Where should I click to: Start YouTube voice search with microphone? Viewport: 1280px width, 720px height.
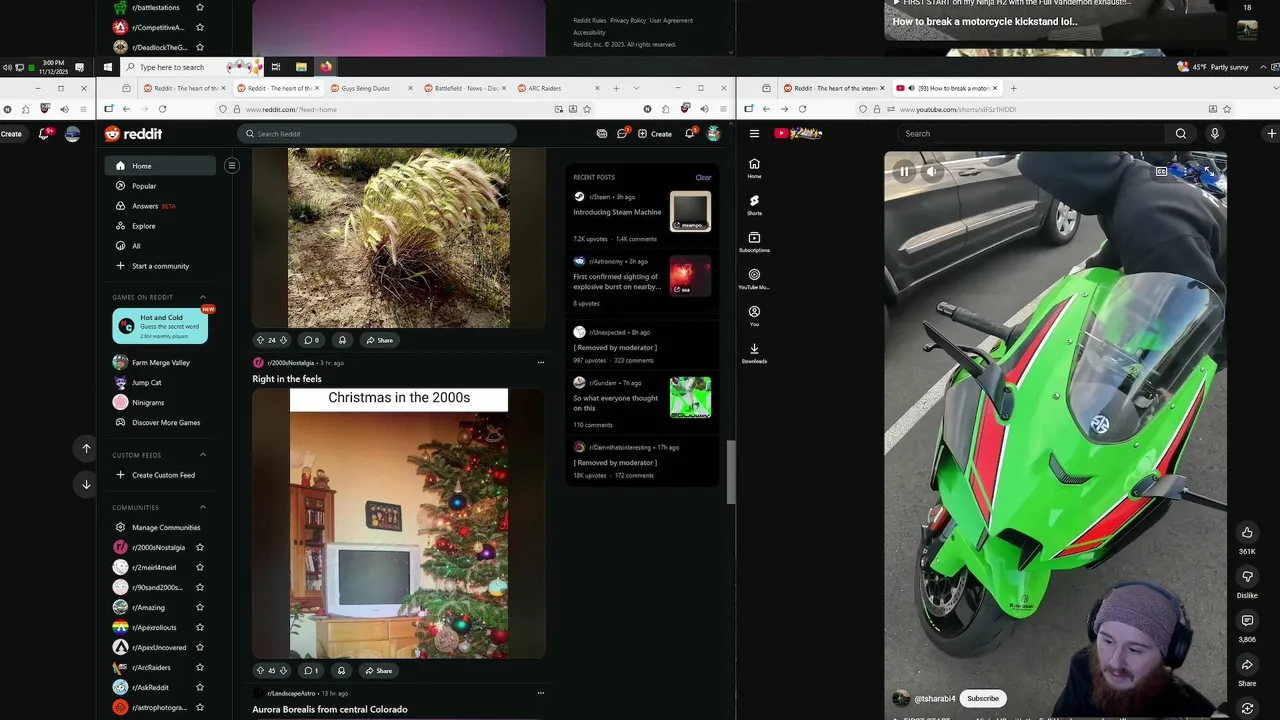pyautogui.click(x=1214, y=133)
